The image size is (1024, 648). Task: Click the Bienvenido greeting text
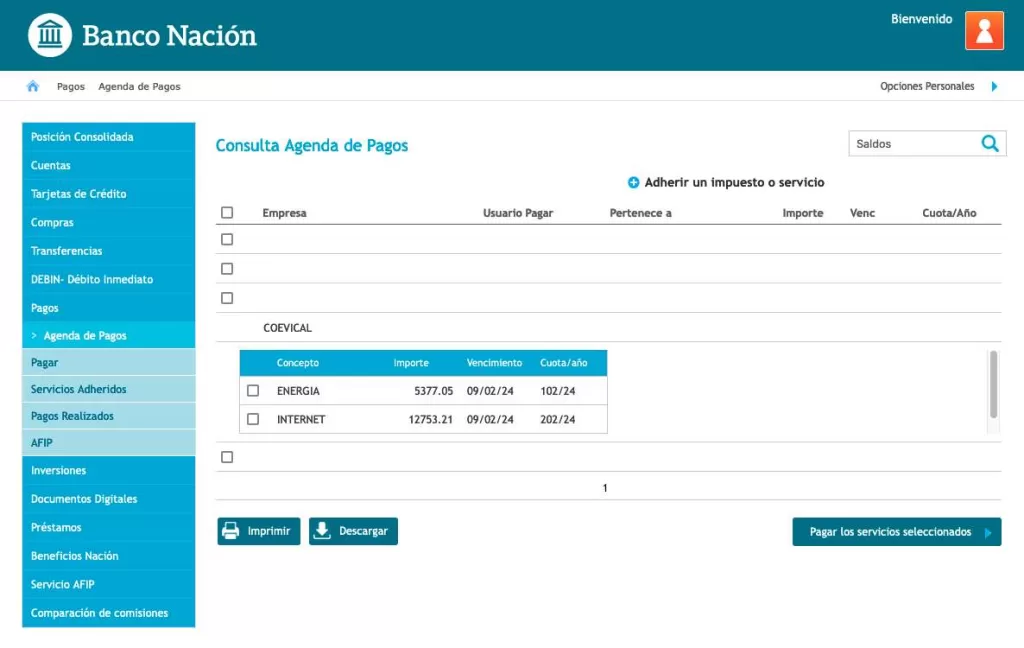coord(921,19)
